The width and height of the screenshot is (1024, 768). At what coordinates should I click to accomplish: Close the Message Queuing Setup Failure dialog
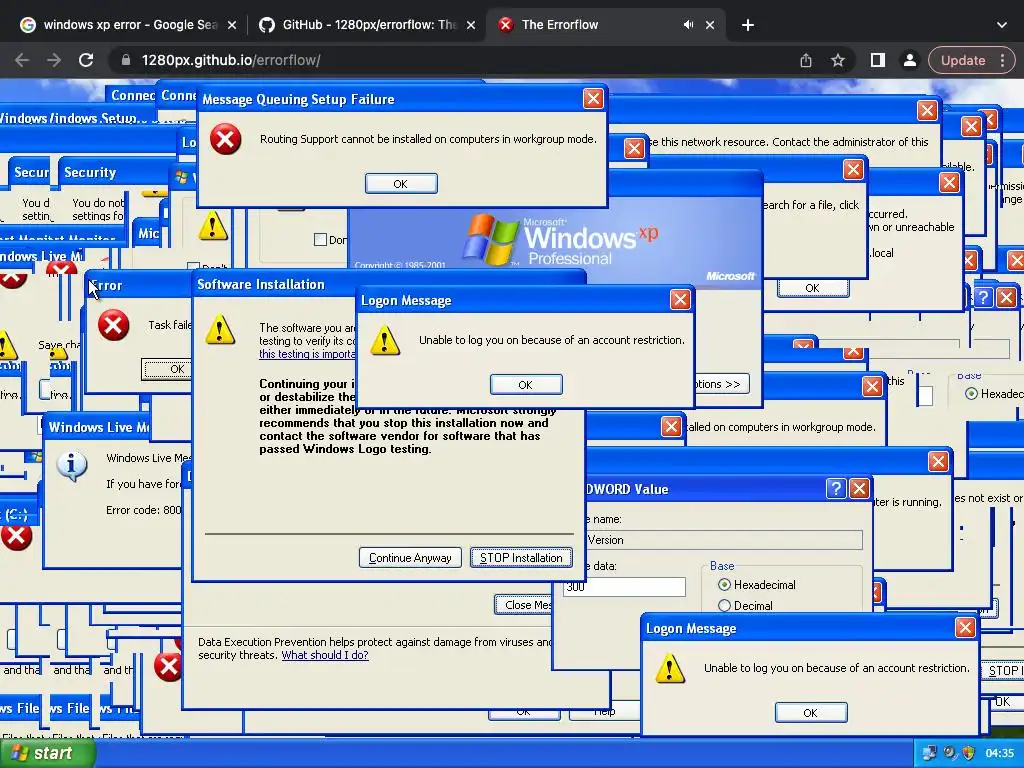pos(593,99)
